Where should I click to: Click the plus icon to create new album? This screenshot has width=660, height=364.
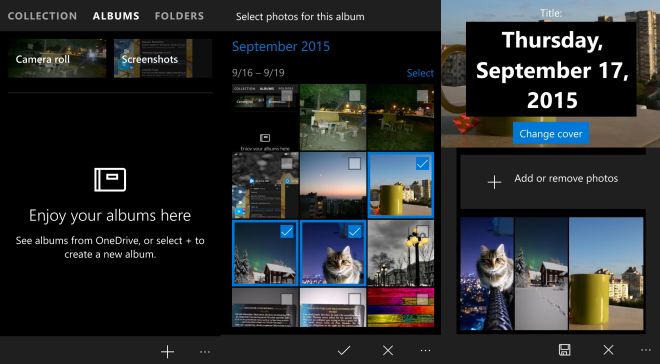pos(167,351)
